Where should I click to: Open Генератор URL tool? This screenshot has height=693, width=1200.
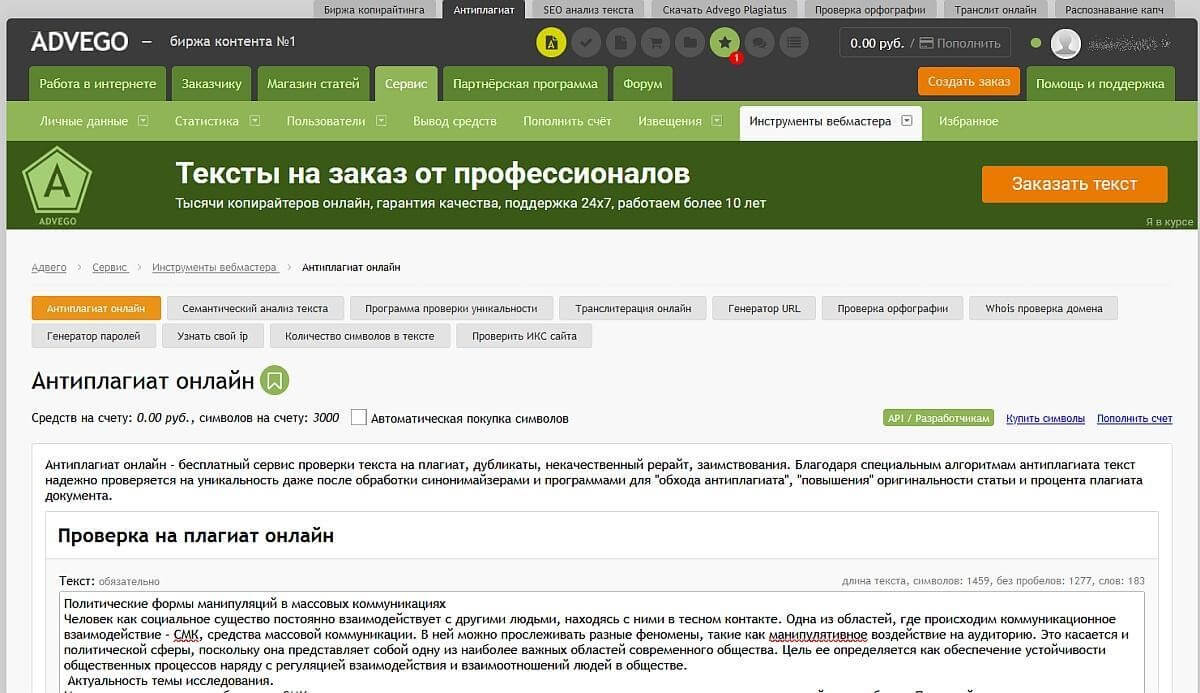tap(764, 308)
